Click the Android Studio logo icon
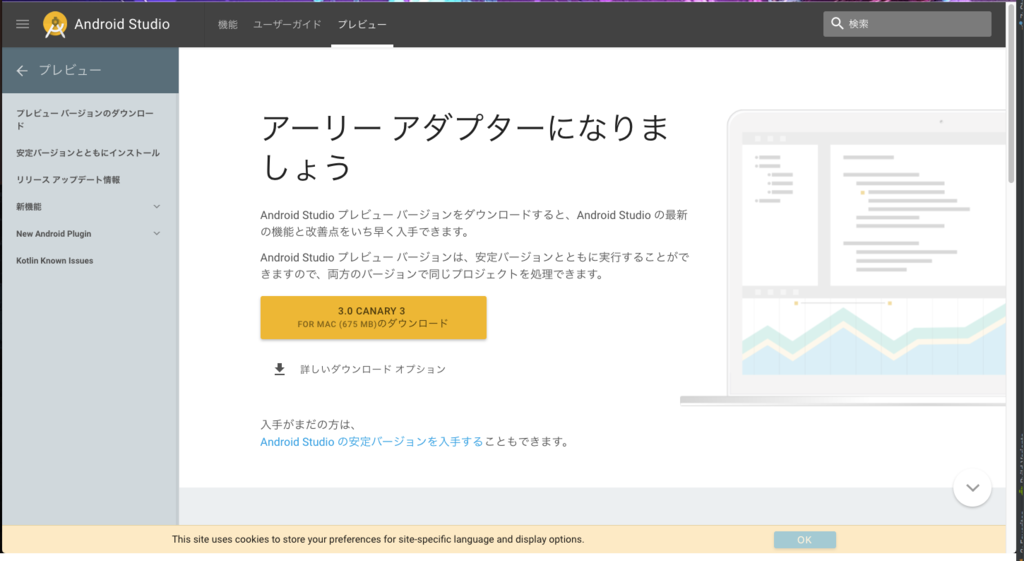Screen dimensions: 1024x561 55,25
